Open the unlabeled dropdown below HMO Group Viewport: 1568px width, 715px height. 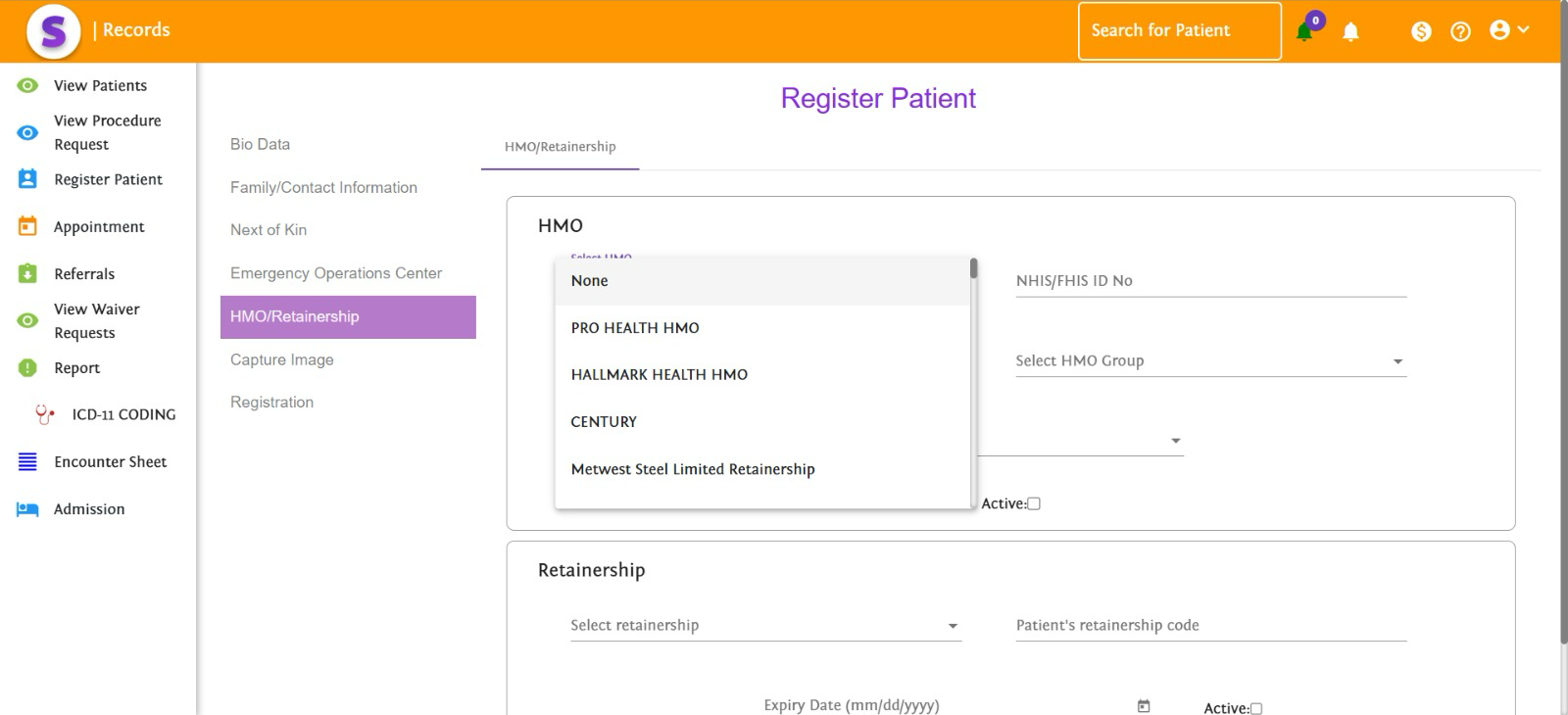1080,441
